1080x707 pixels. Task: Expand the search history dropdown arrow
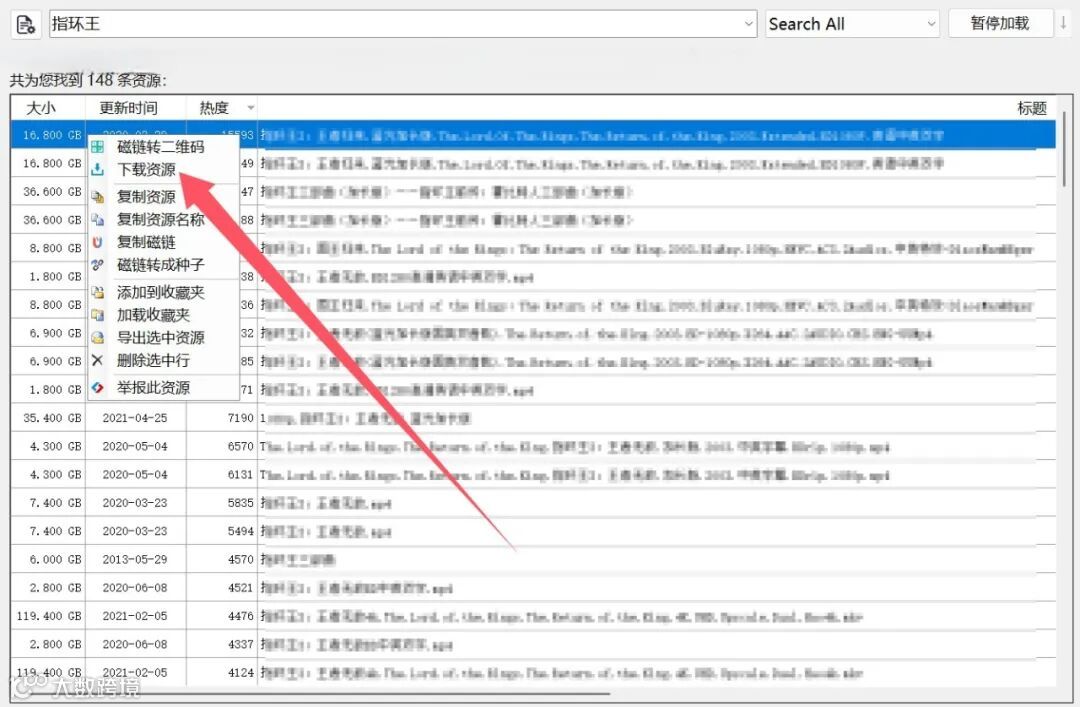pos(749,24)
